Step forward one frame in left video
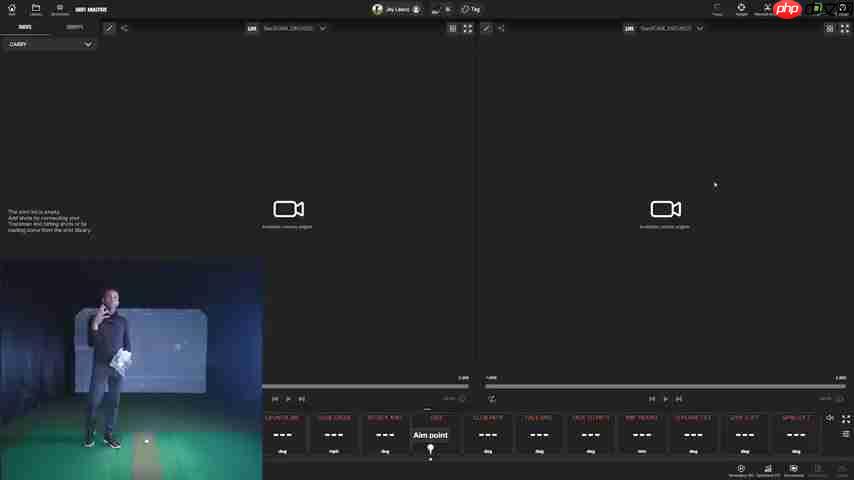 (x=301, y=399)
